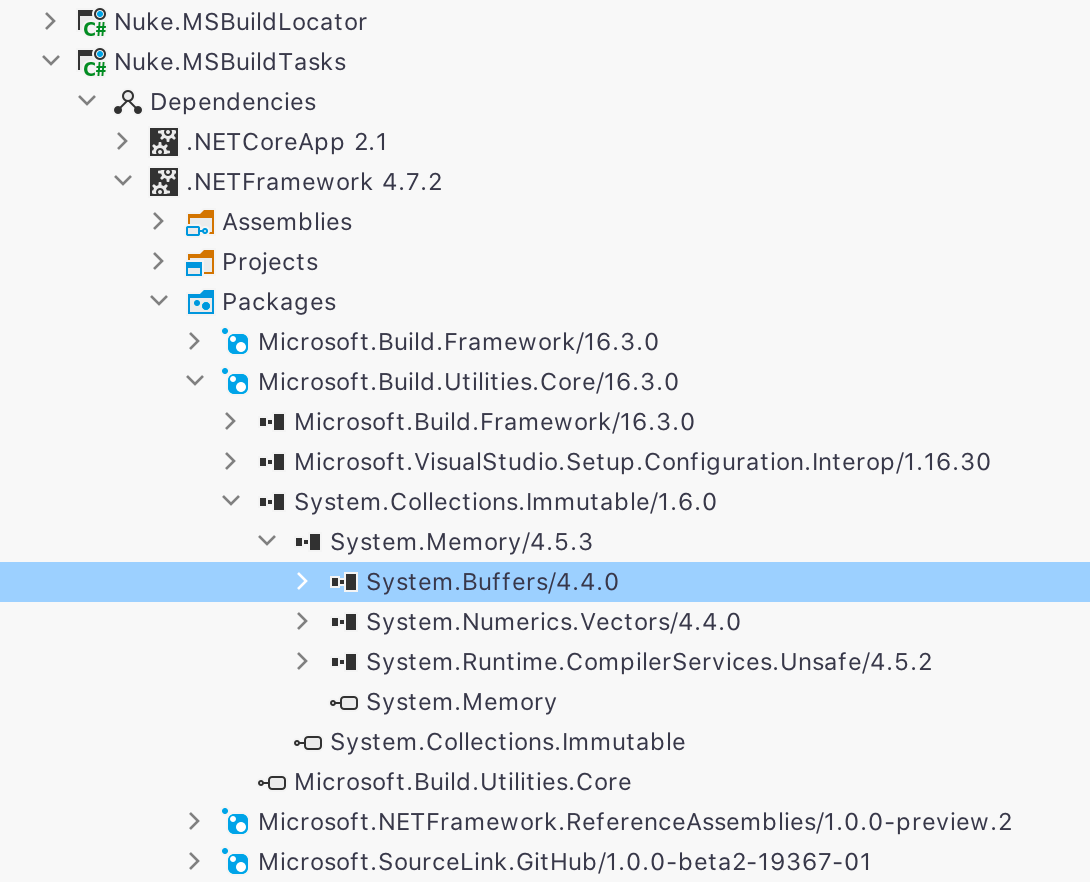The width and height of the screenshot is (1090, 882).
Task: Click the C# project icon of Nuke.MSBuildTasks
Action: [x=92, y=62]
